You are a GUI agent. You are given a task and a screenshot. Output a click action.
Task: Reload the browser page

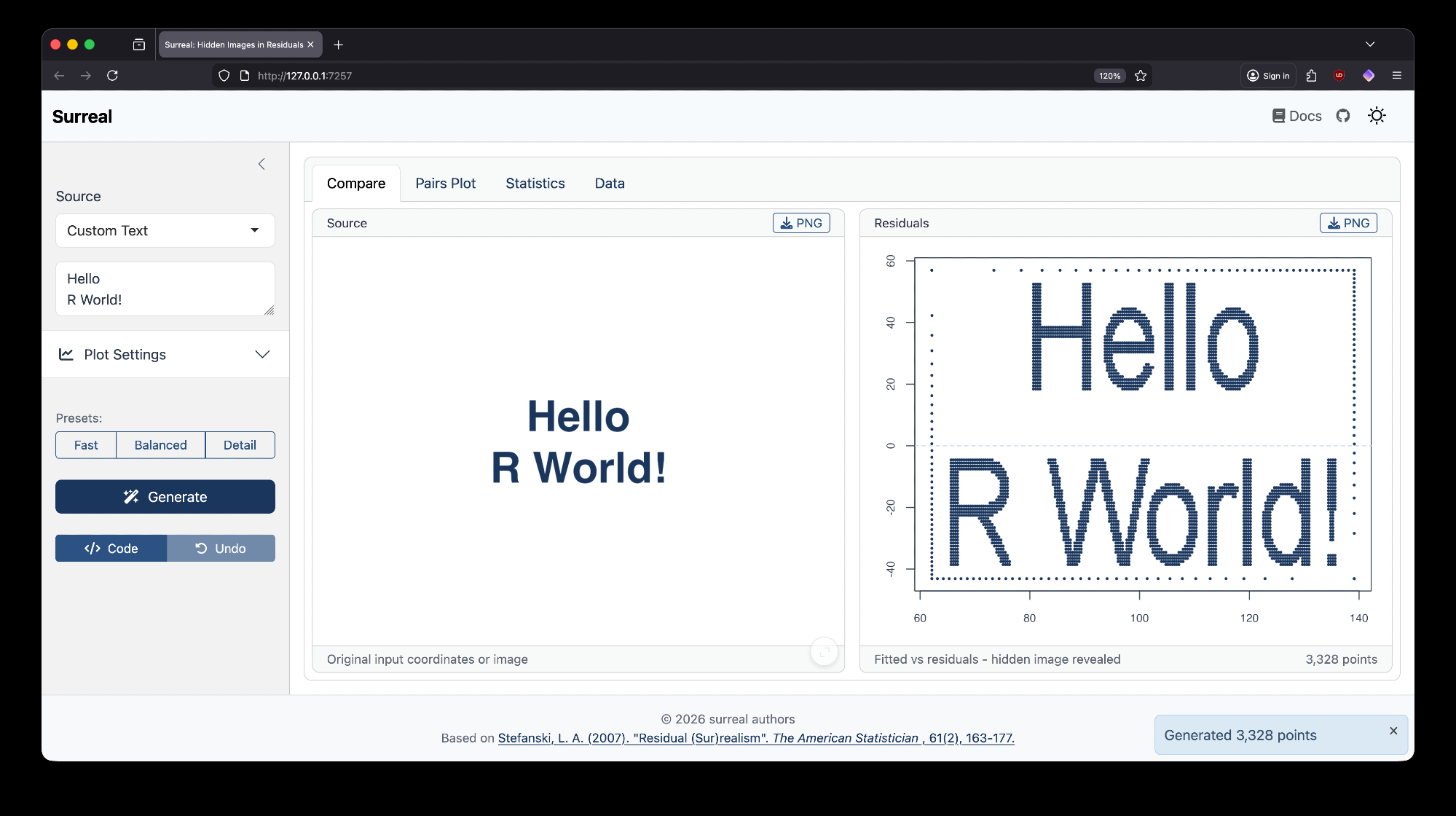click(x=112, y=76)
